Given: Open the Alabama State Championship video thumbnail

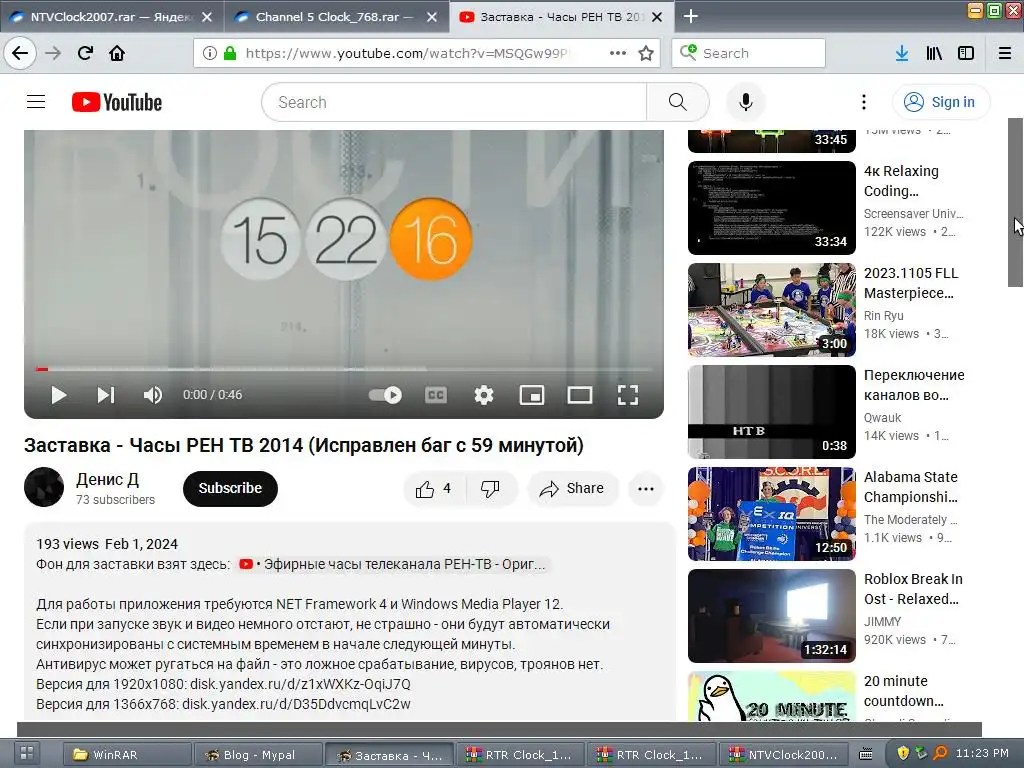Looking at the screenshot, I should pos(771,514).
